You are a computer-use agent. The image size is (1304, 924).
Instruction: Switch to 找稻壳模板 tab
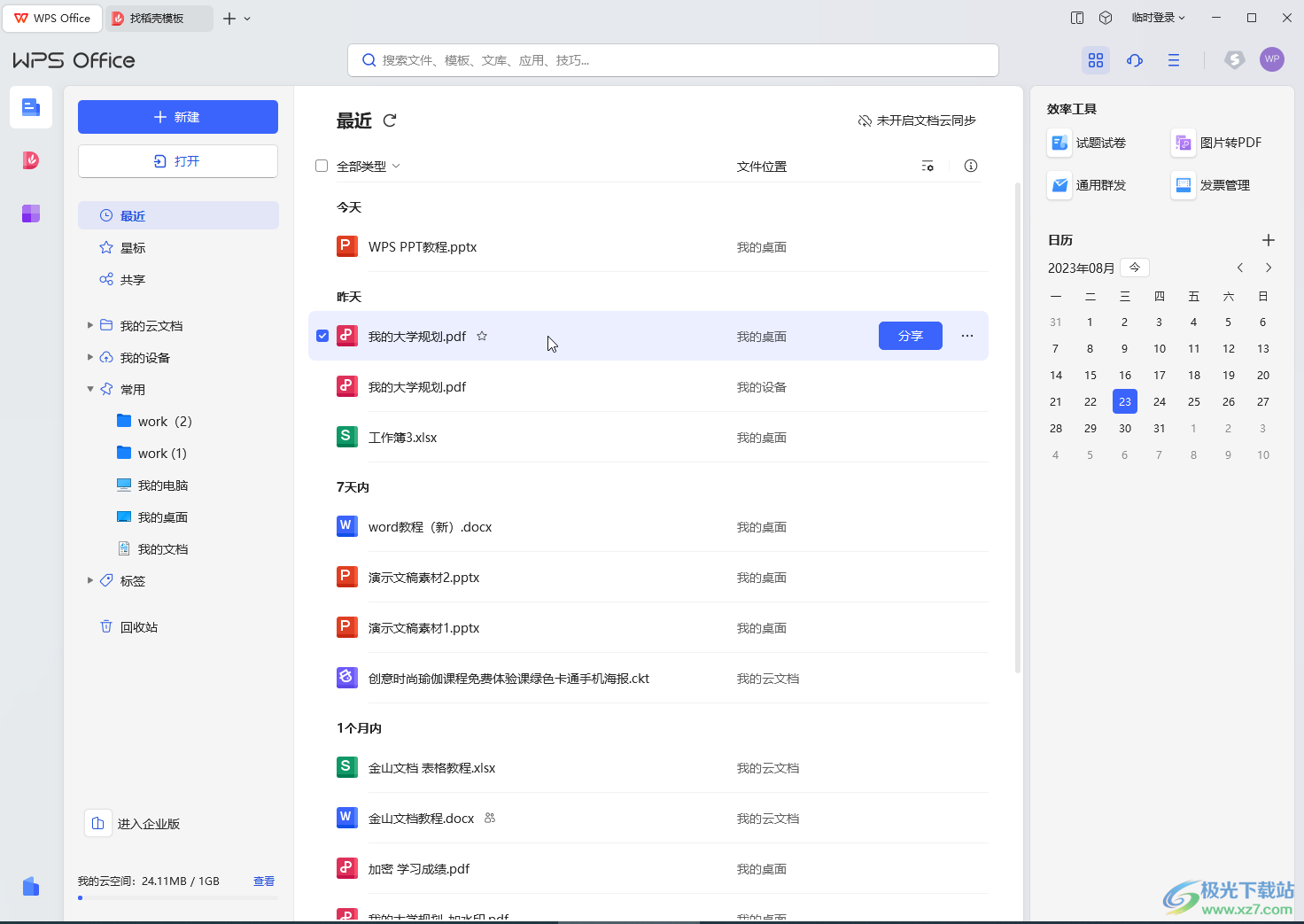pos(159,18)
